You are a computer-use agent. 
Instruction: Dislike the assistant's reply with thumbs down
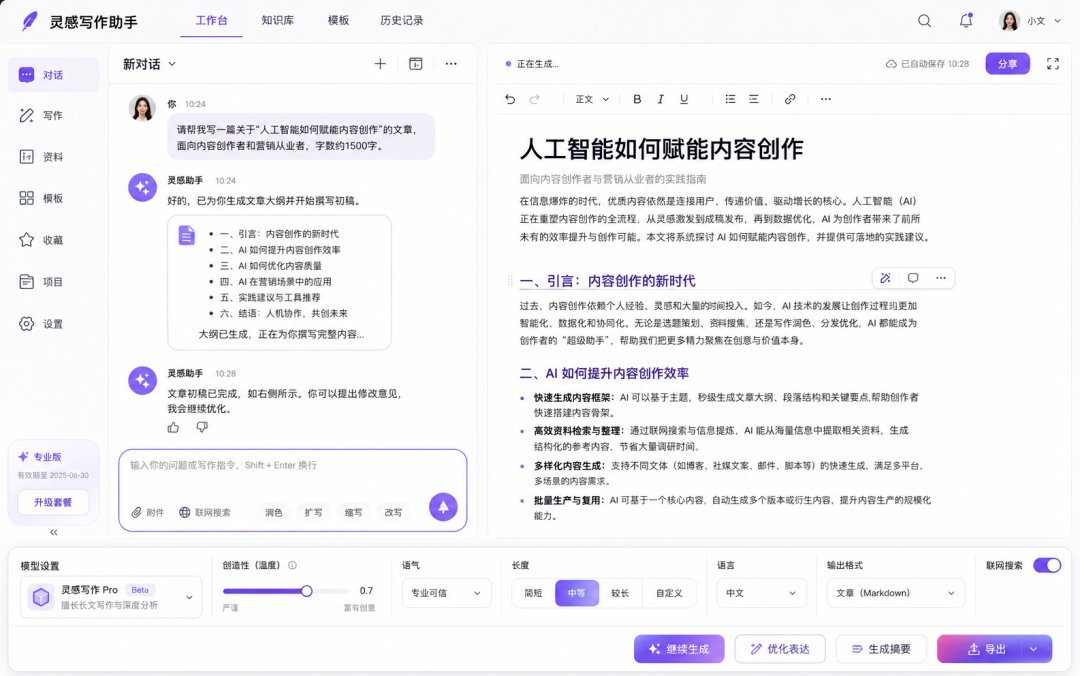tap(202, 427)
